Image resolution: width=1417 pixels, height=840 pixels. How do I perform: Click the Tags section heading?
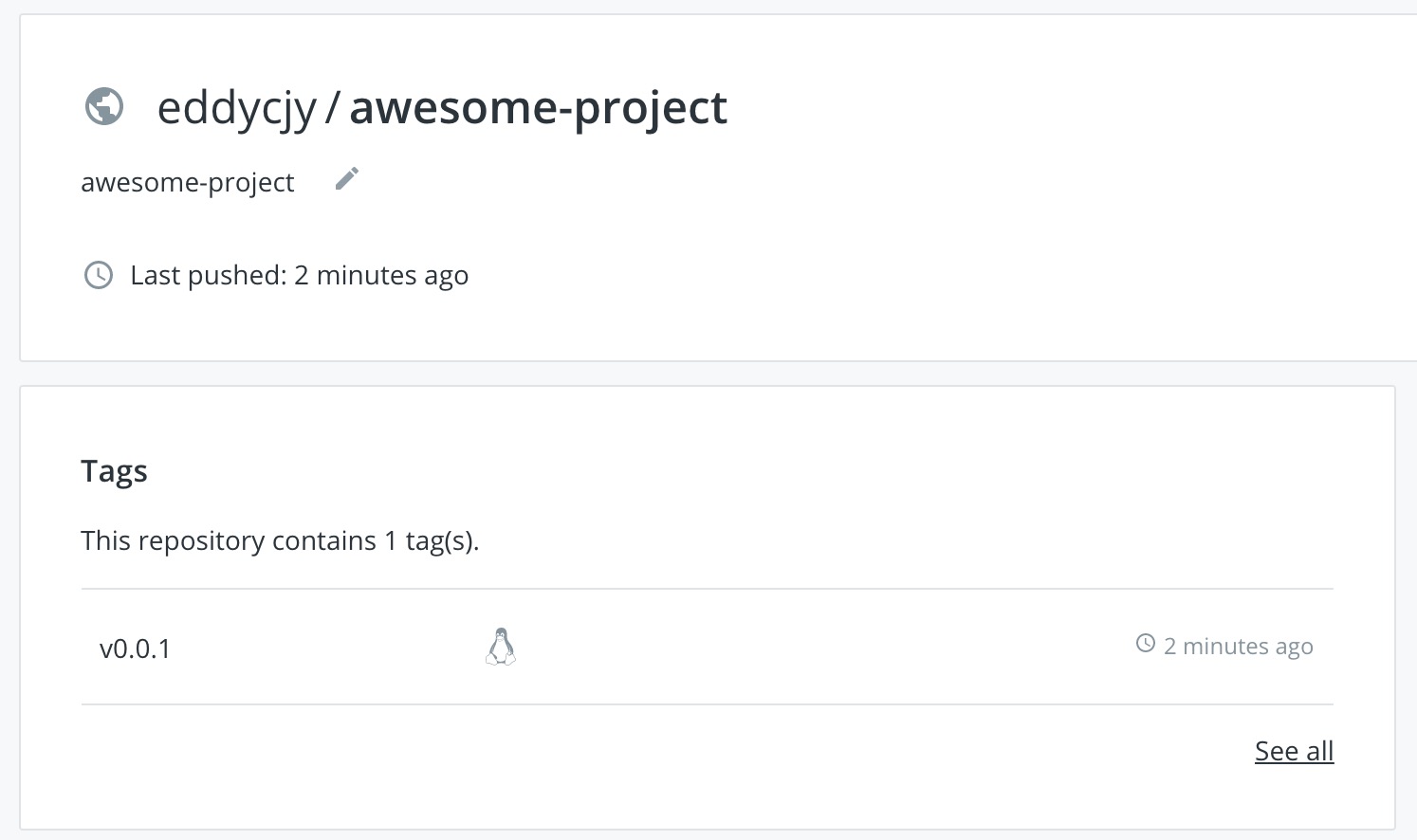[114, 471]
